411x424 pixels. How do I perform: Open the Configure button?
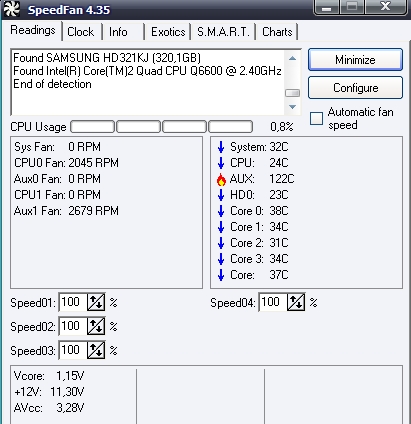(355, 88)
